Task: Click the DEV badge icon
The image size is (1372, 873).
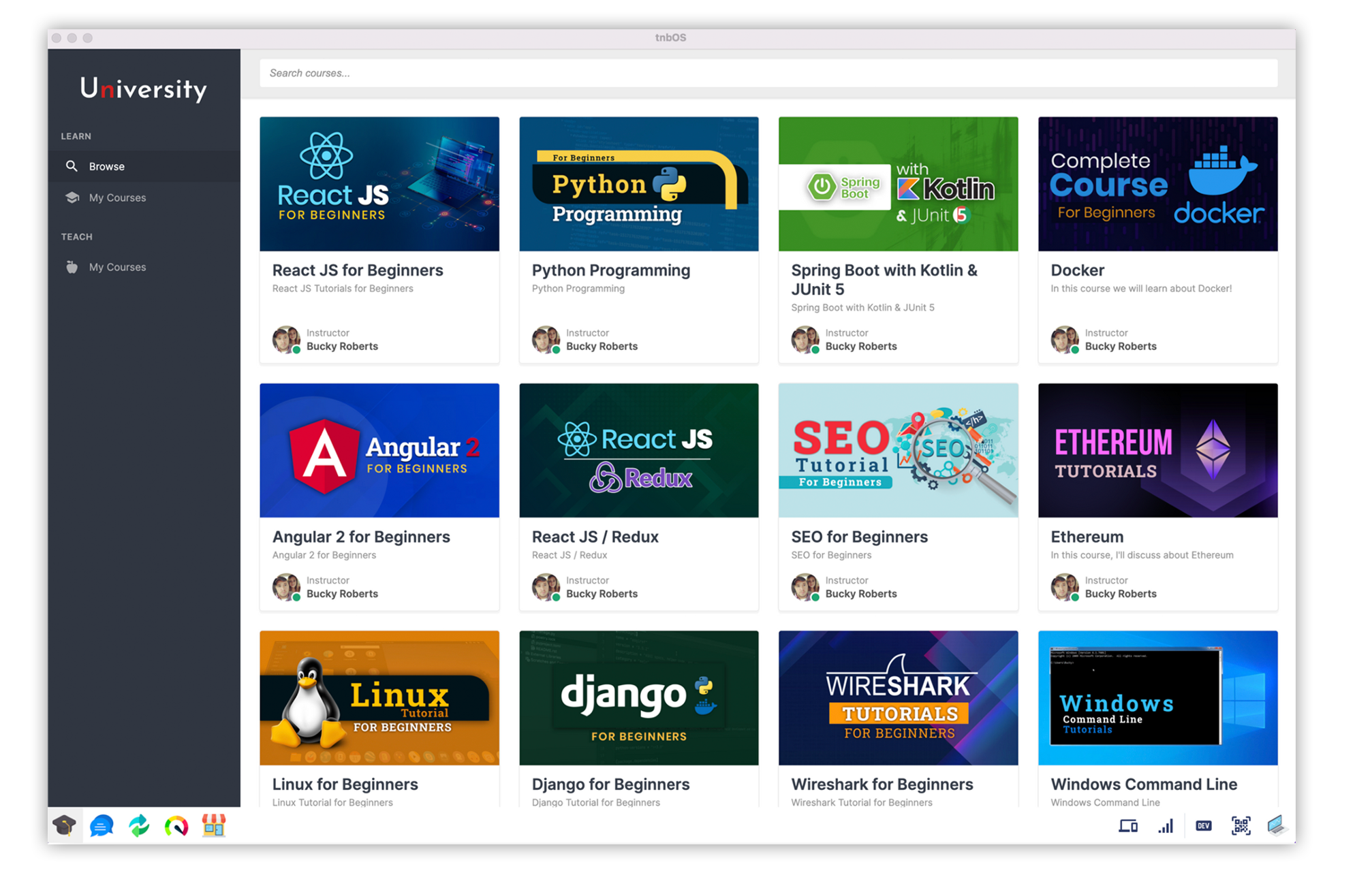Action: pos(1204,826)
